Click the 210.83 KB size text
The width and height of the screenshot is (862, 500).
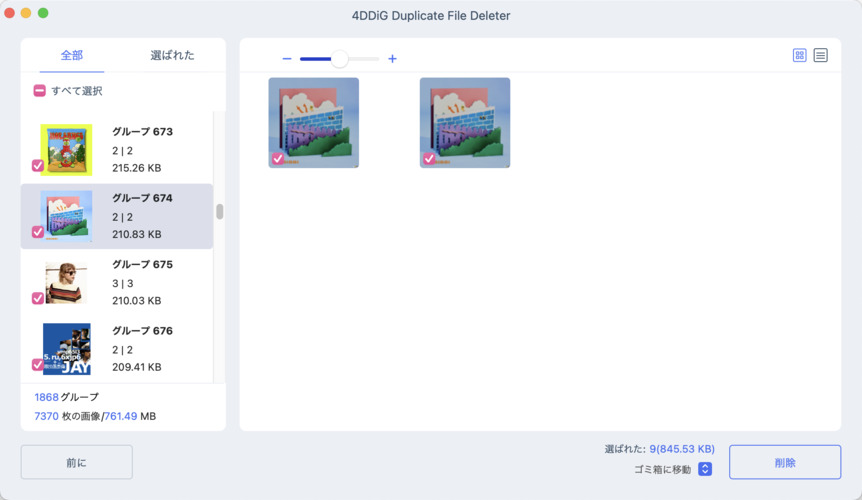tap(137, 235)
